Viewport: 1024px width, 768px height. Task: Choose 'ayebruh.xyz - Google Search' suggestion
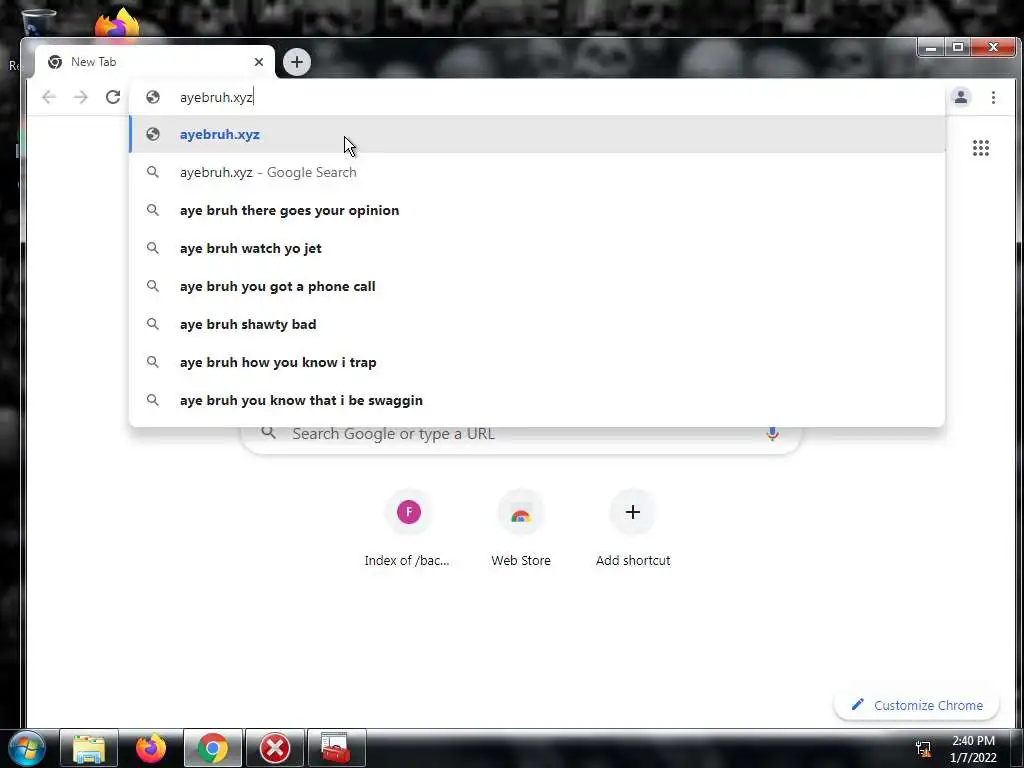point(537,172)
